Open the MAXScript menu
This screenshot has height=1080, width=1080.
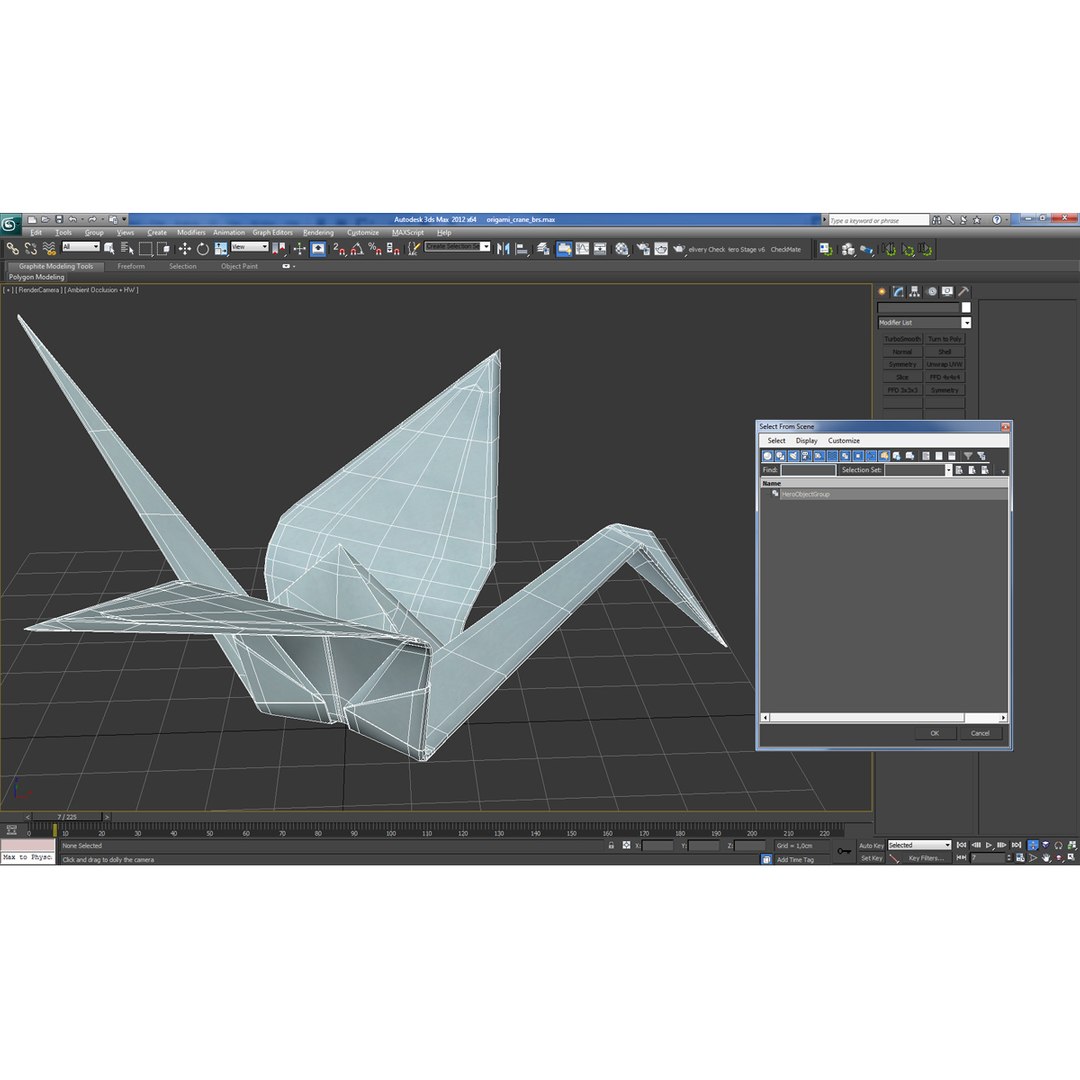(x=408, y=233)
